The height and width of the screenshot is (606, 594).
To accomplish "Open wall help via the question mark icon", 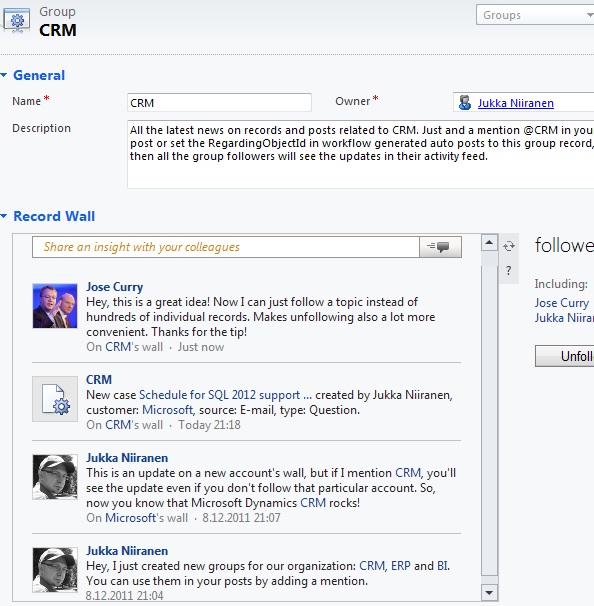I will pyautogui.click(x=509, y=270).
